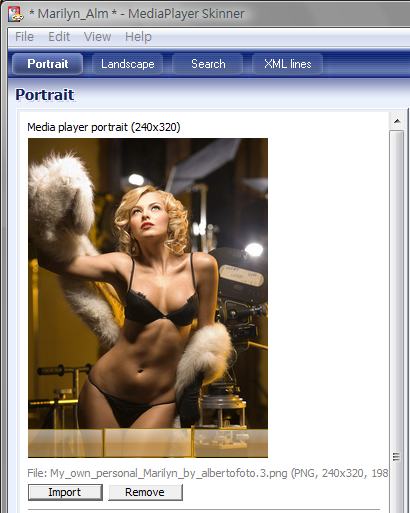The image size is (410, 513).
Task: Click the Portrait section heading
Action: point(45,95)
